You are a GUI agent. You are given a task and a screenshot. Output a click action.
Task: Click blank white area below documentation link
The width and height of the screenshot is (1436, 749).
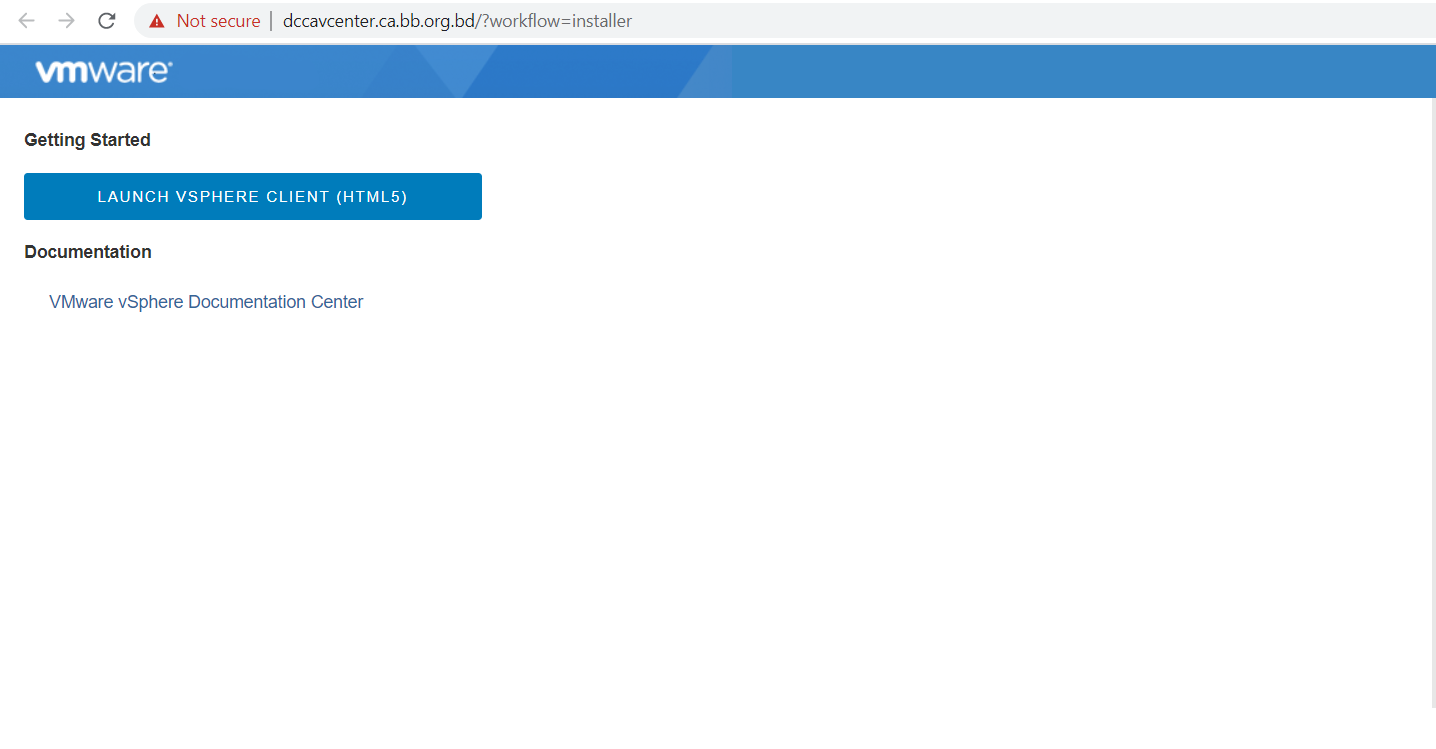[x=600, y=500]
